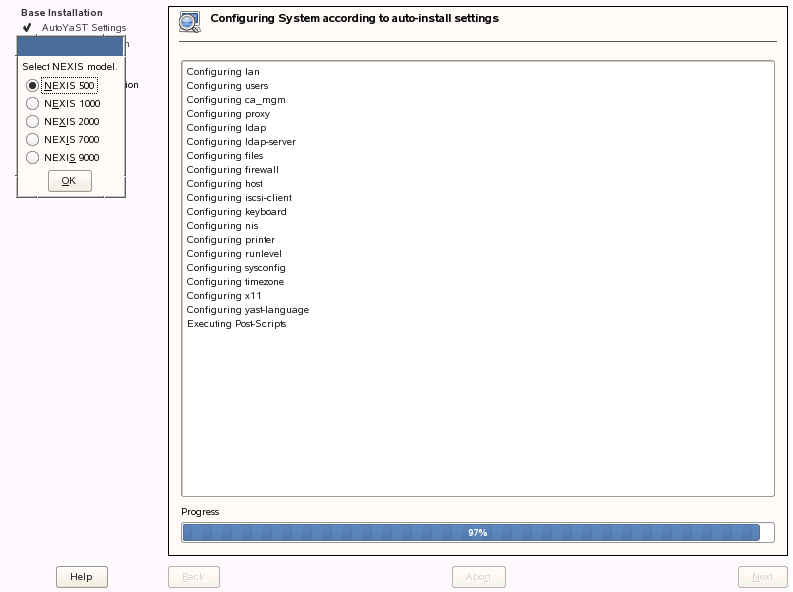Click the 'Configuring System according to auto-install settings' heading

(x=355, y=18)
